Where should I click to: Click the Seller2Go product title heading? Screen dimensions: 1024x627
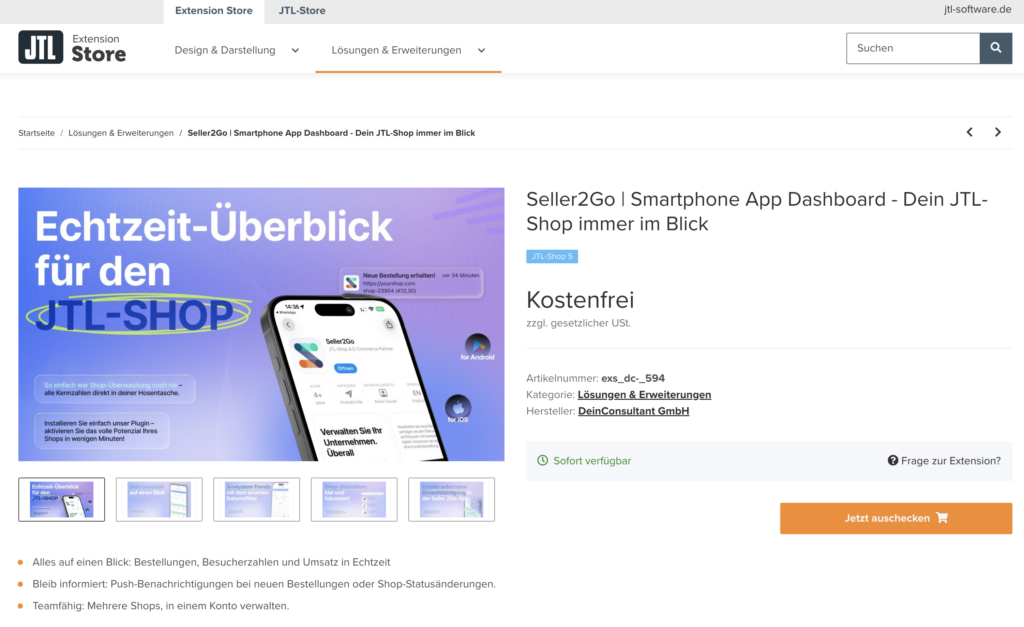point(757,211)
